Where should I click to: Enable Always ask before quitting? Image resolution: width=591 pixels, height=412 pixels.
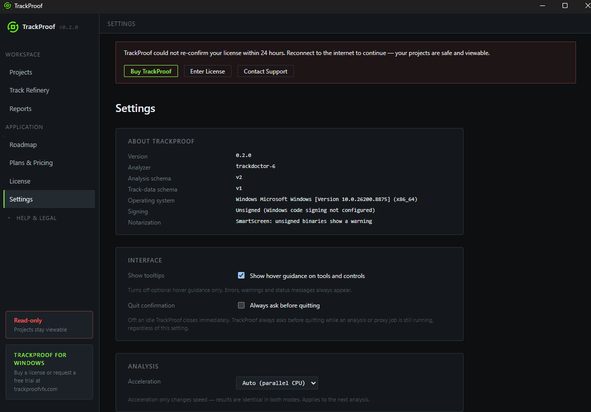tap(241, 305)
